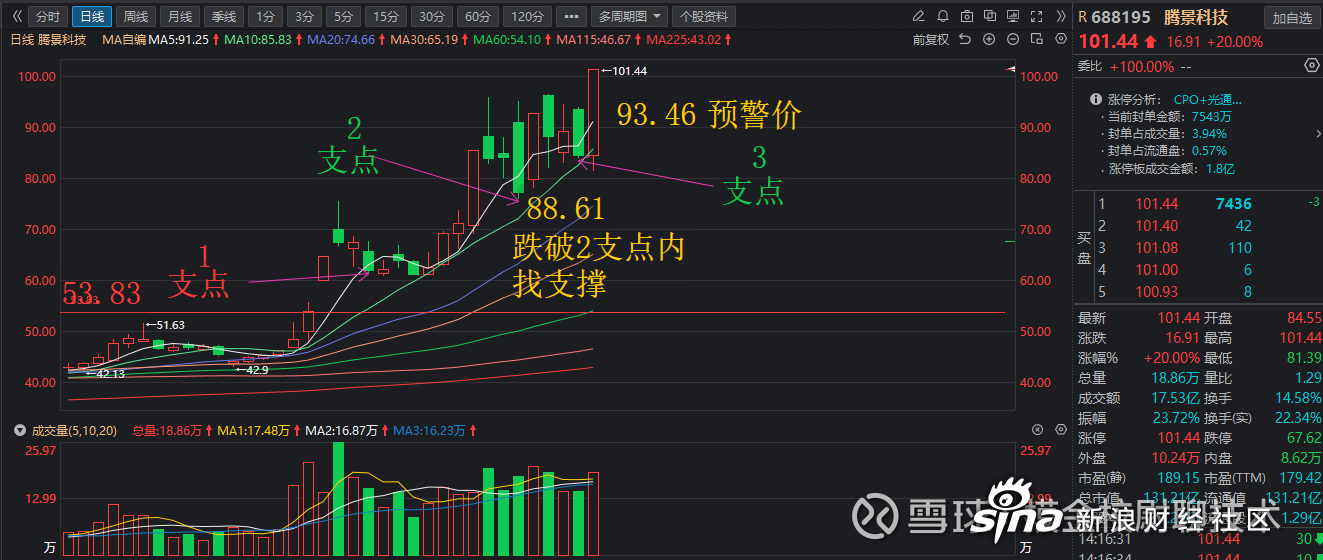Click the MA30:65.19 indicator value
The image size is (1323, 560).
423,39
